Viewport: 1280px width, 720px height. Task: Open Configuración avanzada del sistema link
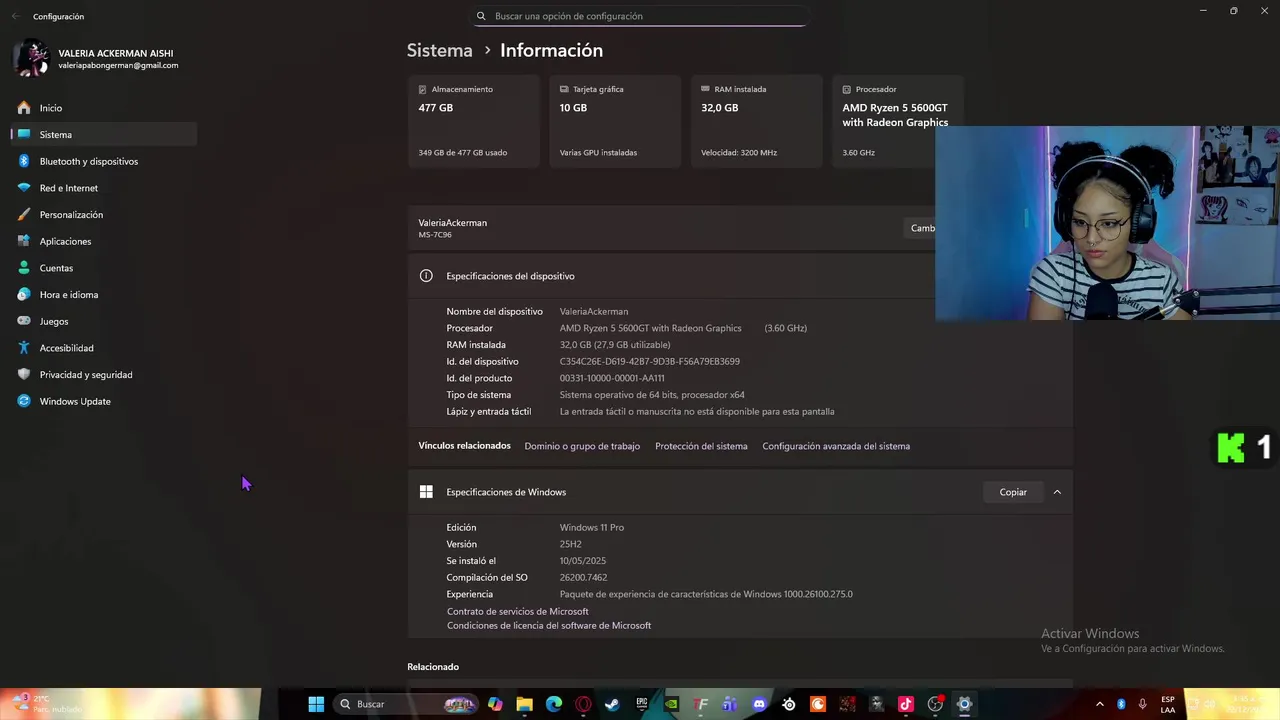836,446
